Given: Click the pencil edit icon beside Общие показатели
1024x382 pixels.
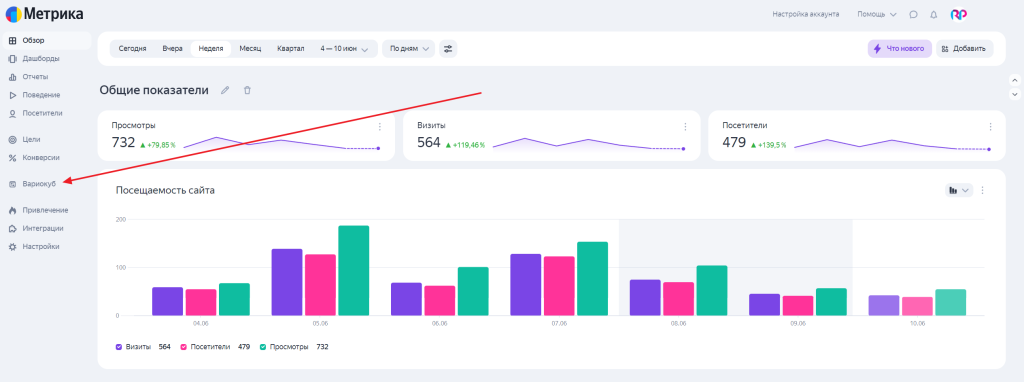Looking at the screenshot, I should pos(225,91).
